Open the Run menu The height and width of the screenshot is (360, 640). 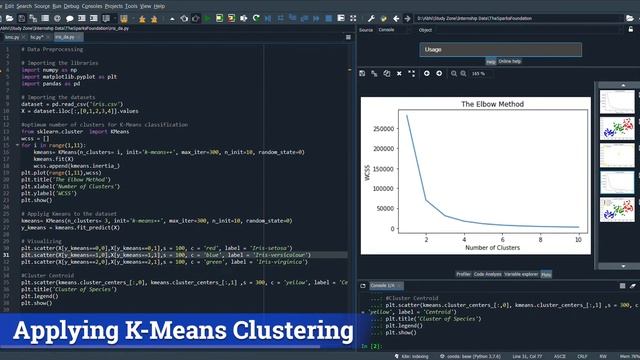pyautogui.click(x=57, y=6)
